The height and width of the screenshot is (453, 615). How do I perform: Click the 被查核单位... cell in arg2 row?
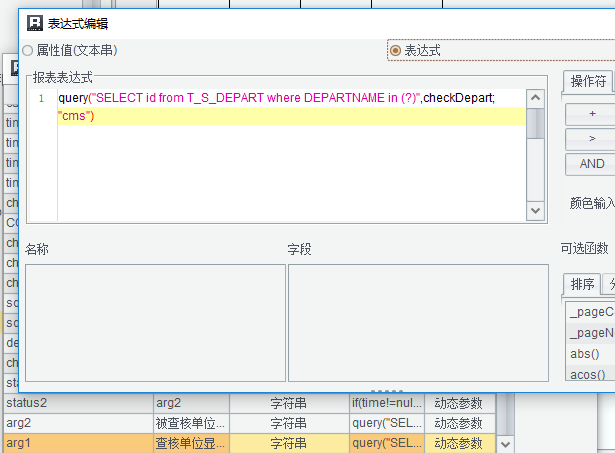191,423
